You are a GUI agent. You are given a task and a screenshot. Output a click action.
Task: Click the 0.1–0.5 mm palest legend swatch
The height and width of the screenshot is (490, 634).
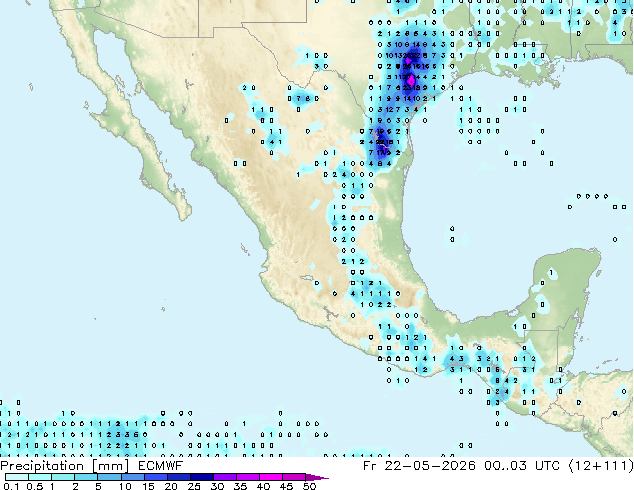17,477
